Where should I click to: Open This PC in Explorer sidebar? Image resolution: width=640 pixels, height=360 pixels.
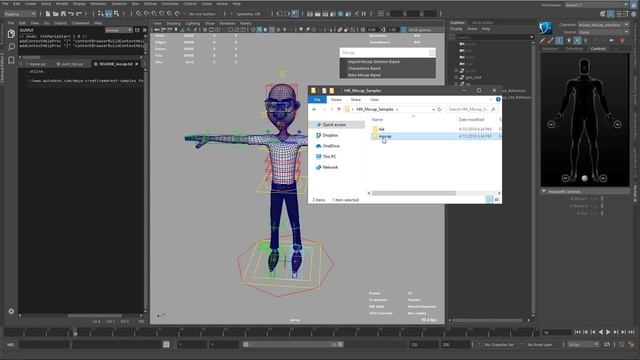pyautogui.click(x=329, y=156)
